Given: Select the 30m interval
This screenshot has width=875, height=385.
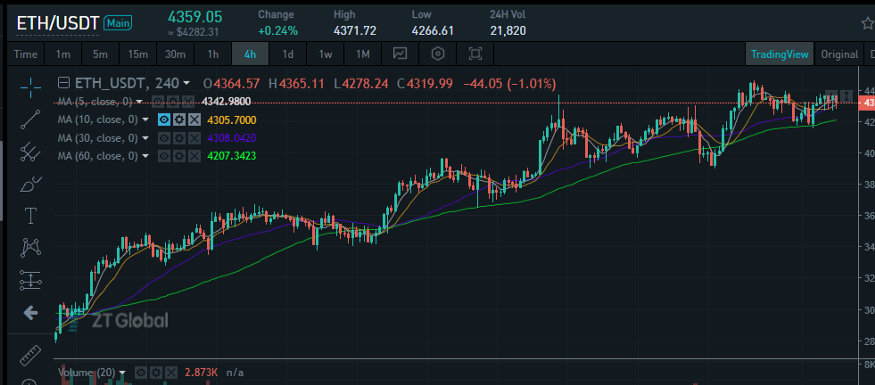Looking at the screenshot, I should pyautogui.click(x=175, y=54).
